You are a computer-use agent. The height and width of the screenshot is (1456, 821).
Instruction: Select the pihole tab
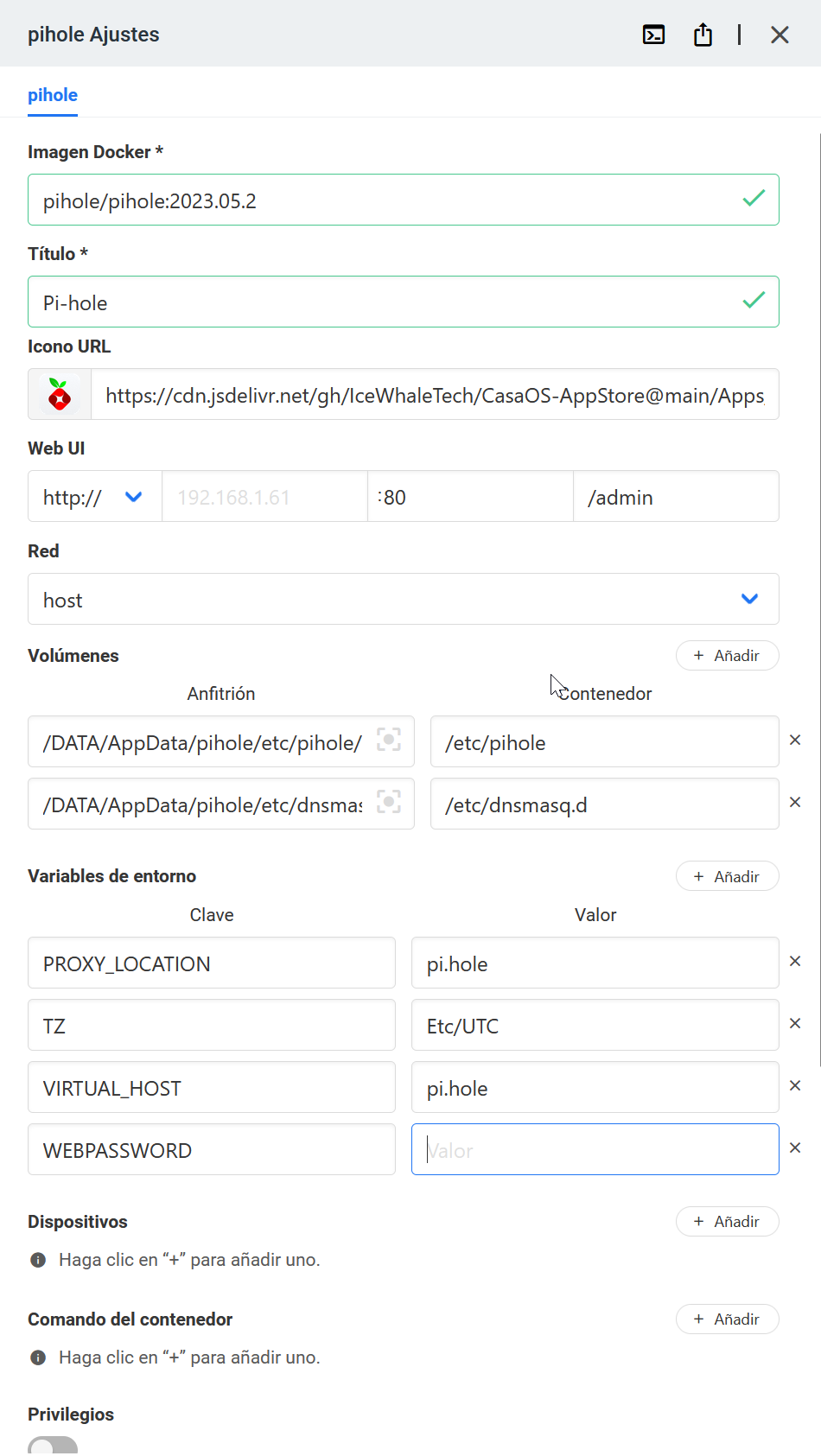[x=53, y=95]
